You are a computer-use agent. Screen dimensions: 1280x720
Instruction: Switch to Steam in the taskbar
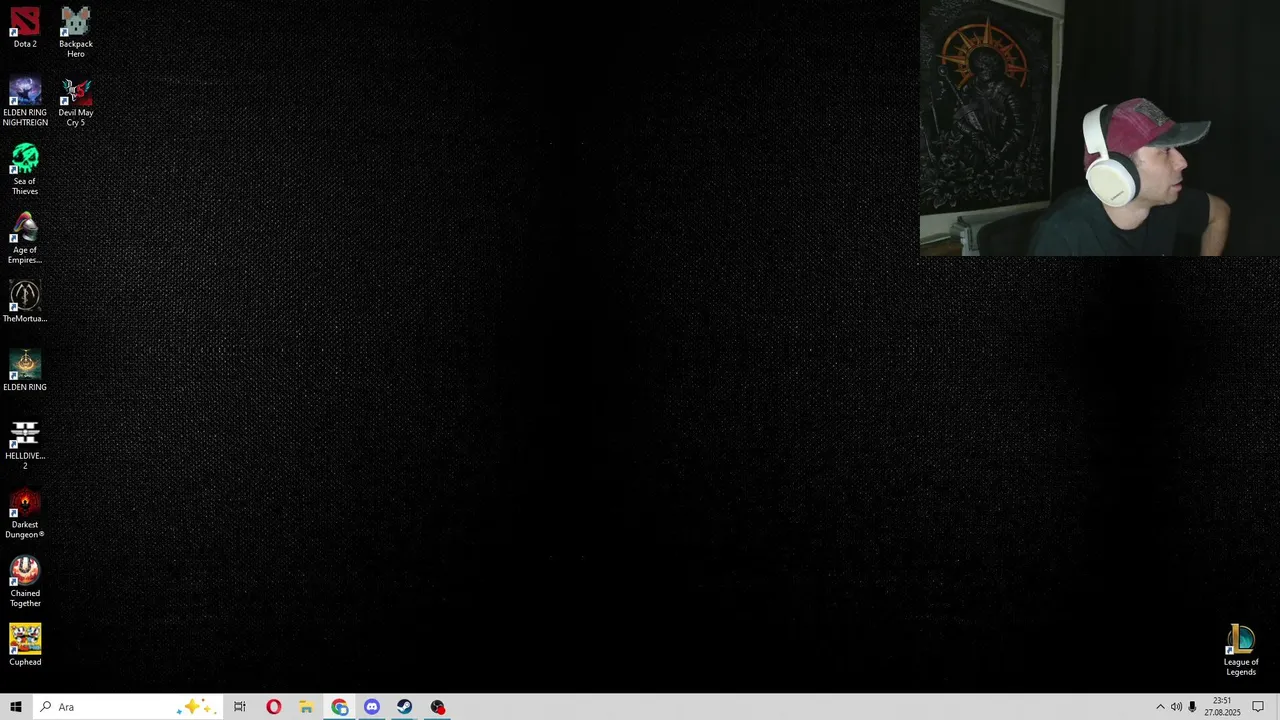(404, 707)
